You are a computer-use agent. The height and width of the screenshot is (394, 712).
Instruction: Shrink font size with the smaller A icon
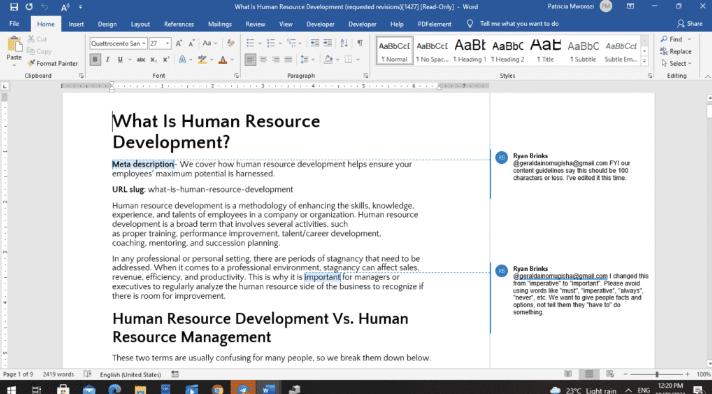point(192,43)
